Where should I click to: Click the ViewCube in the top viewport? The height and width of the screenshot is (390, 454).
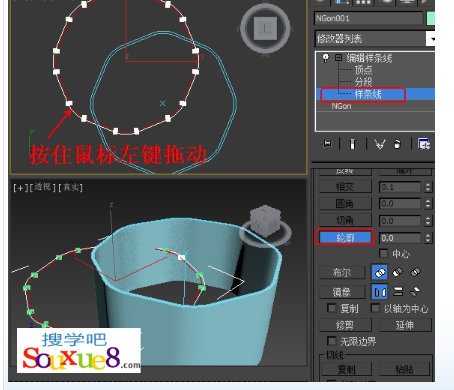click(x=265, y=29)
